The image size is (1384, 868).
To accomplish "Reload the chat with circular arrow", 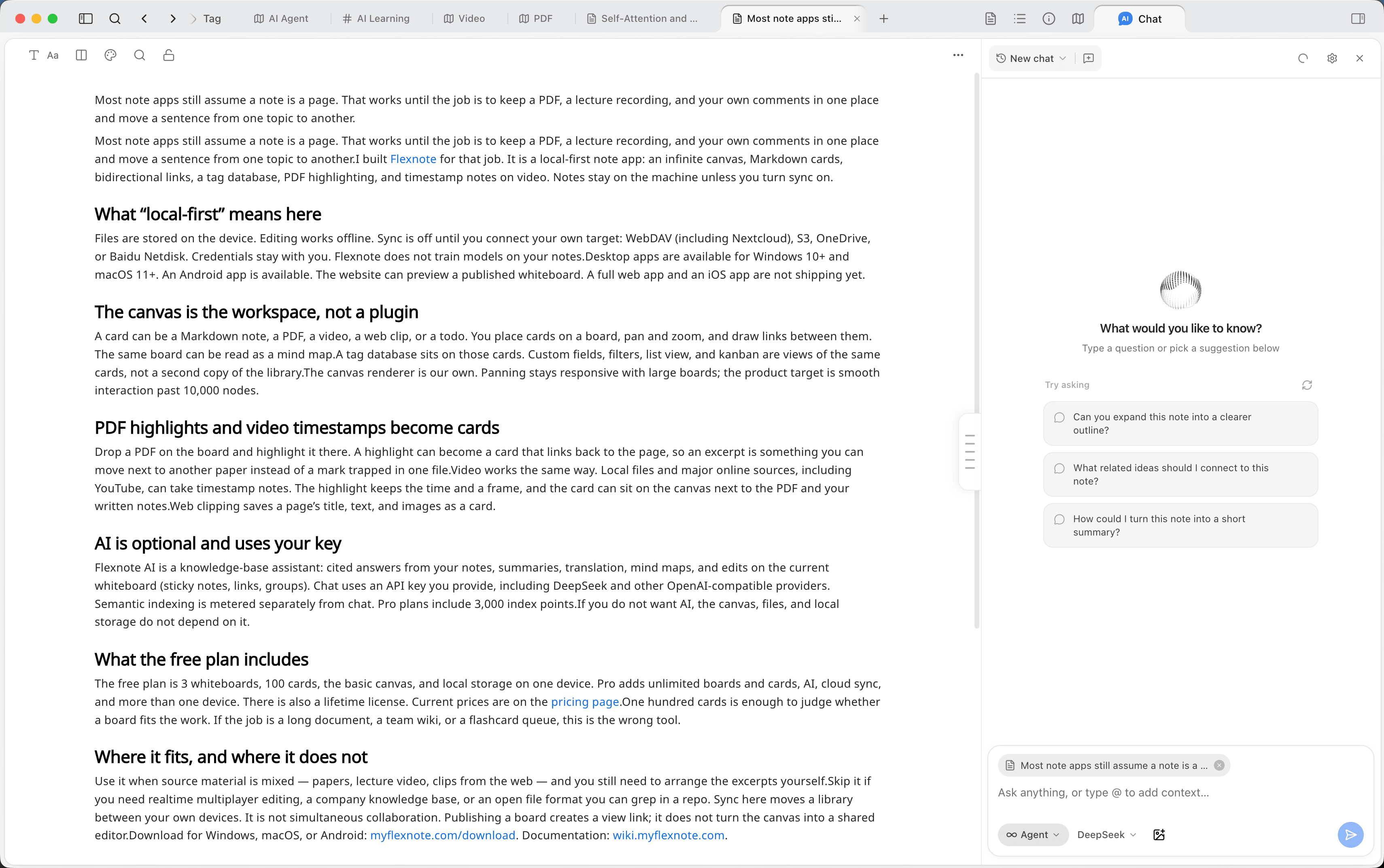I will pos(1302,58).
